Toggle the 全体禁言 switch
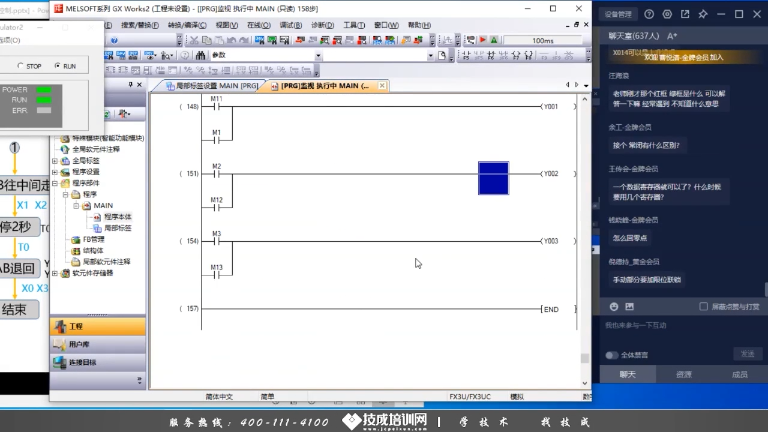 (x=611, y=354)
